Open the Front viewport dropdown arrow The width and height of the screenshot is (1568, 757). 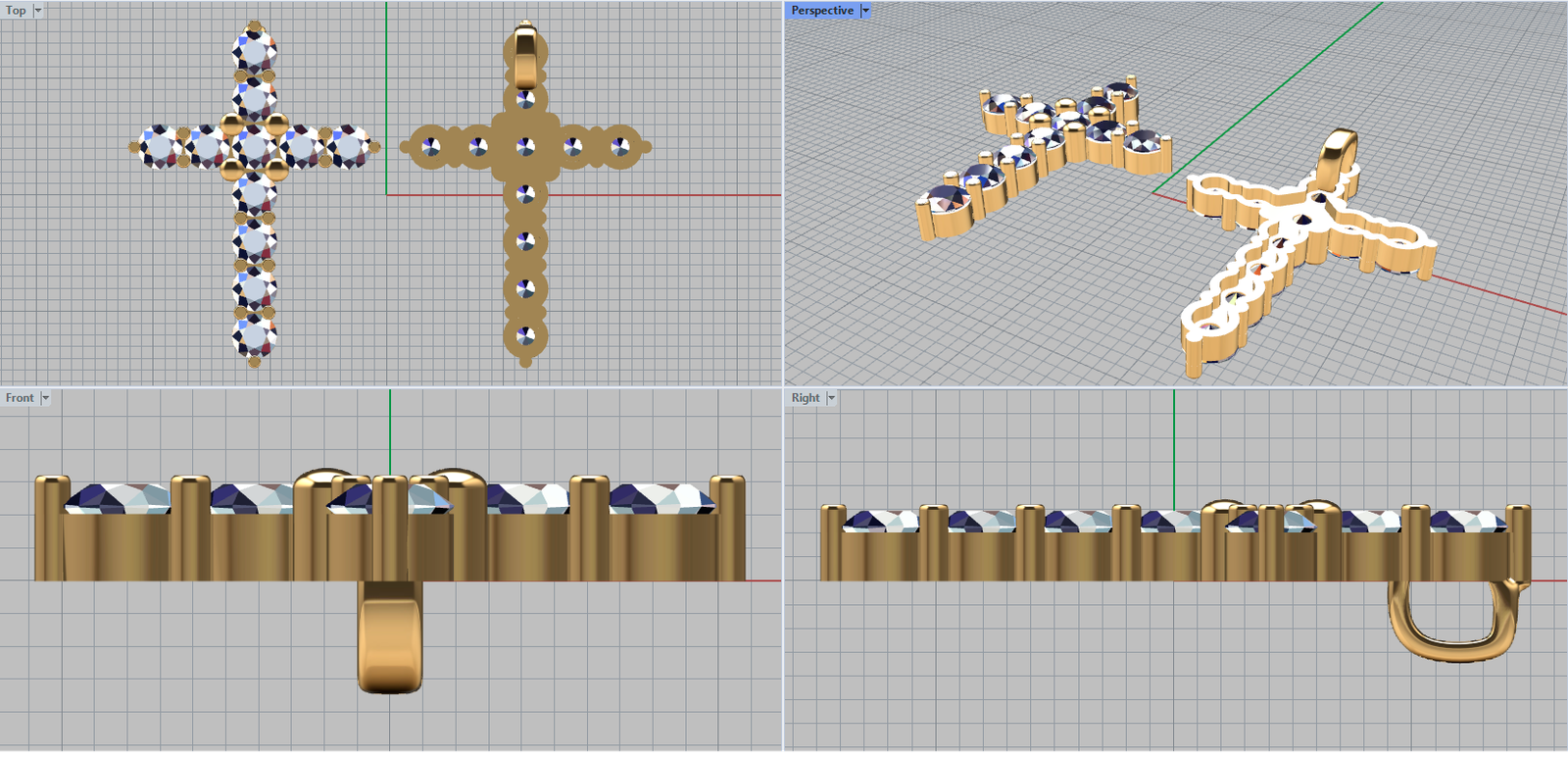(45, 398)
